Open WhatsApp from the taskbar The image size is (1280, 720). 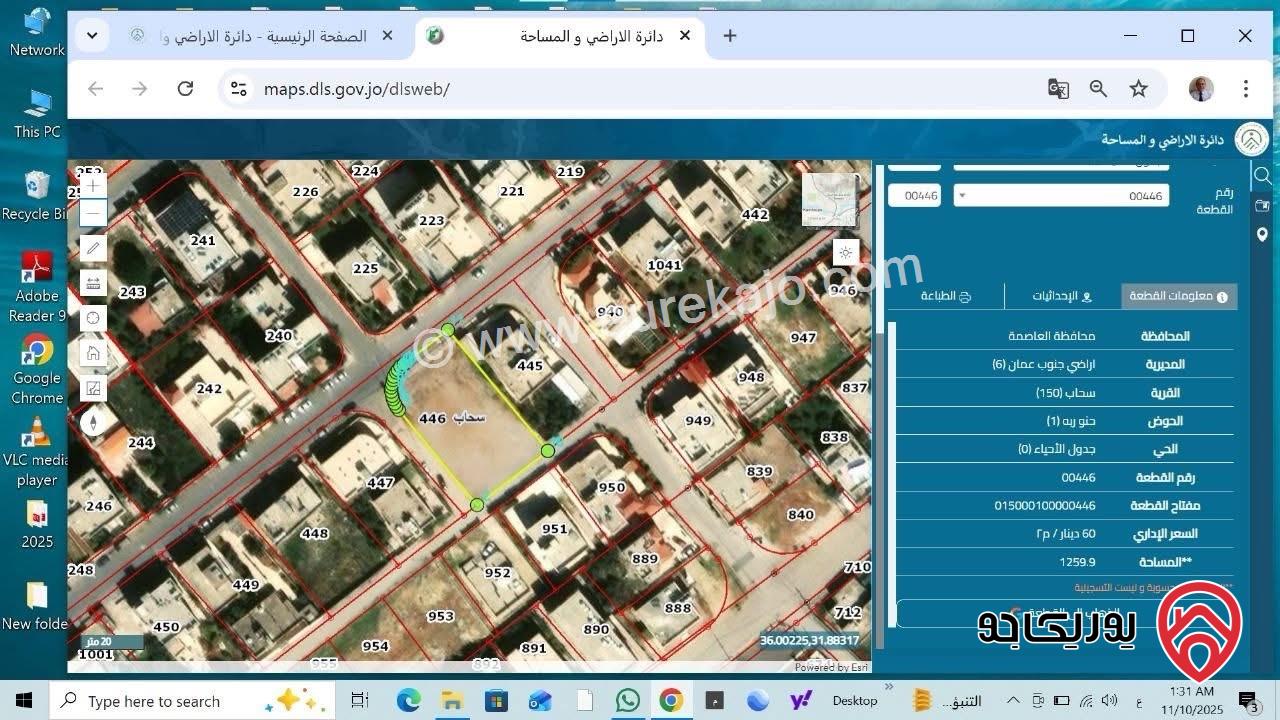click(x=628, y=700)
